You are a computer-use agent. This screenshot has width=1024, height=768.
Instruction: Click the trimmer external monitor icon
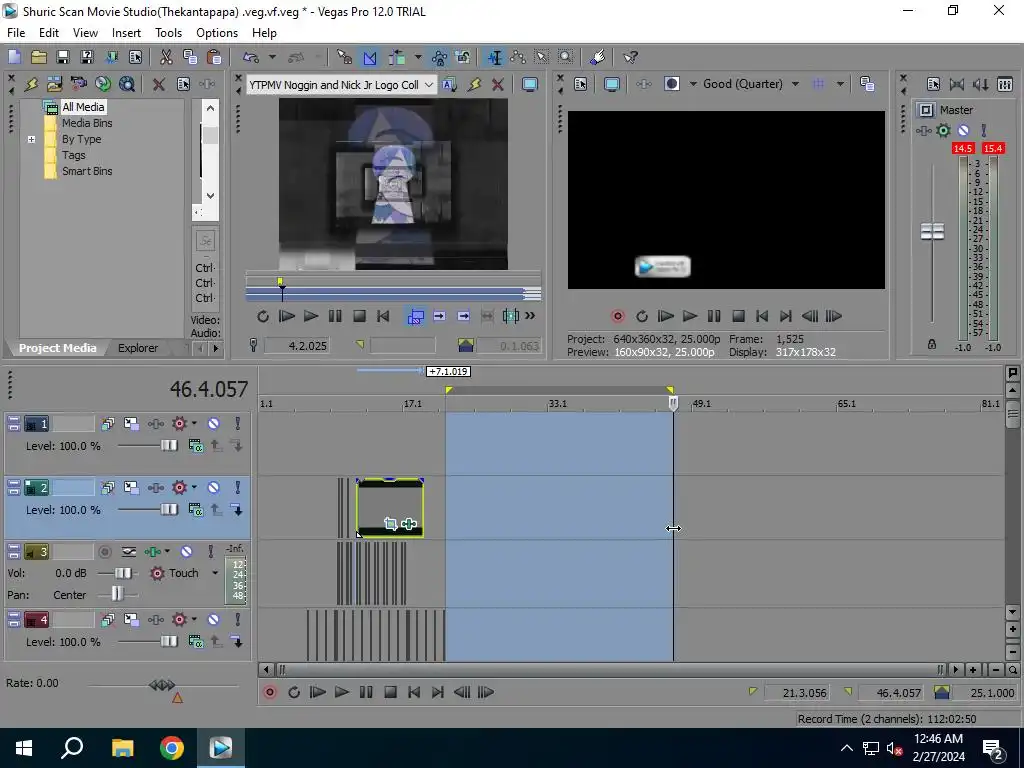pos(530,84)
